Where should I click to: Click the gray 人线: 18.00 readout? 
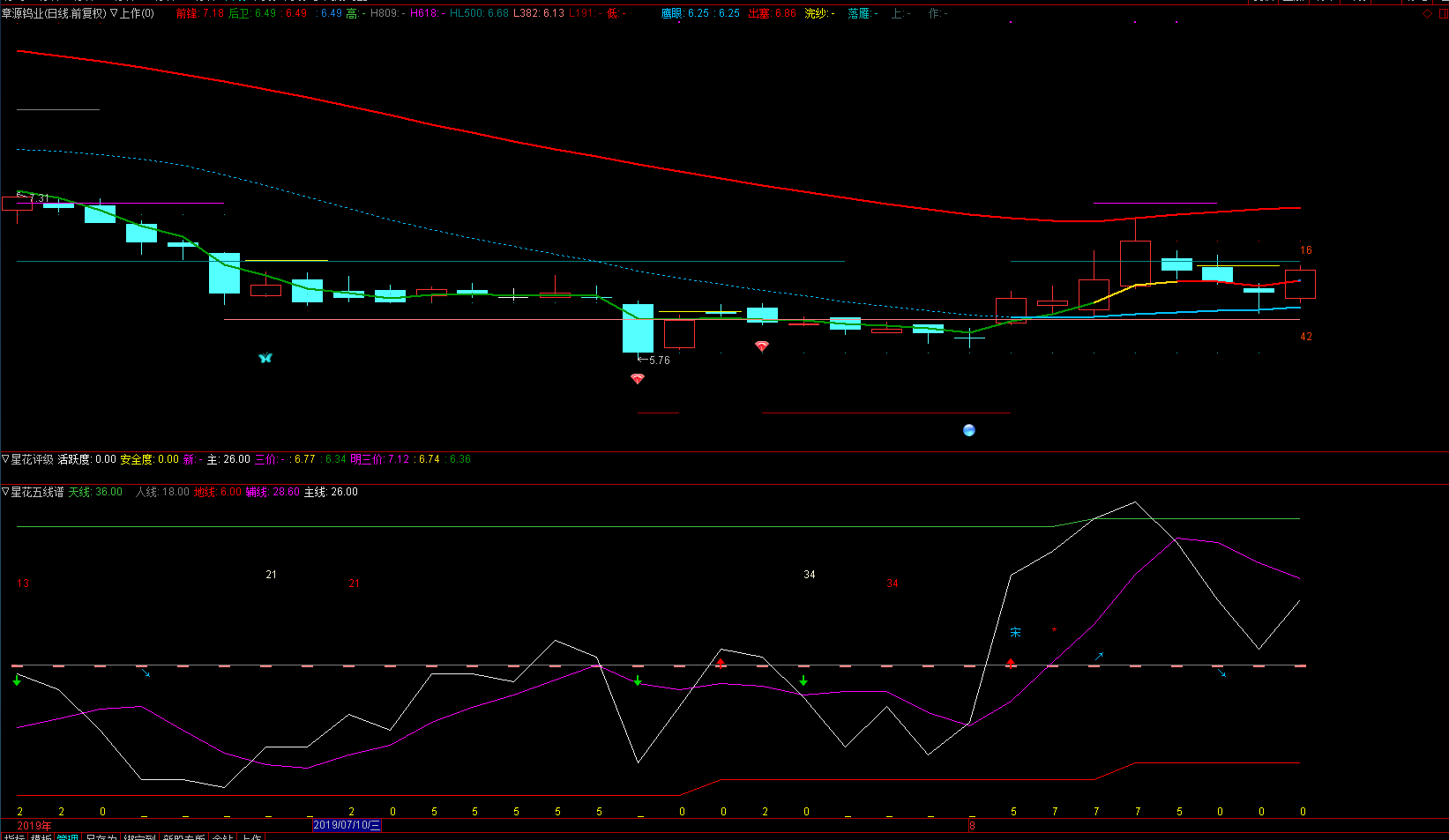pos(162,492)
